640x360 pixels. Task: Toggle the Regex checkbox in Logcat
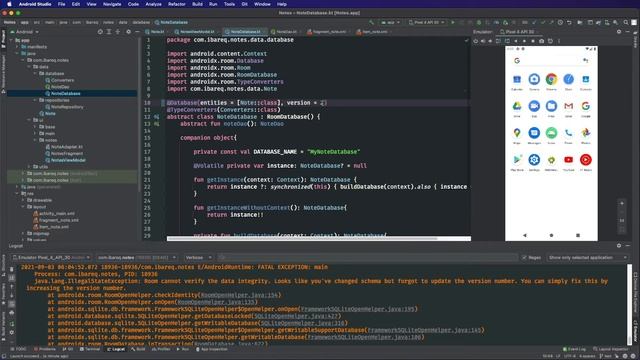(x=524, y=258)
